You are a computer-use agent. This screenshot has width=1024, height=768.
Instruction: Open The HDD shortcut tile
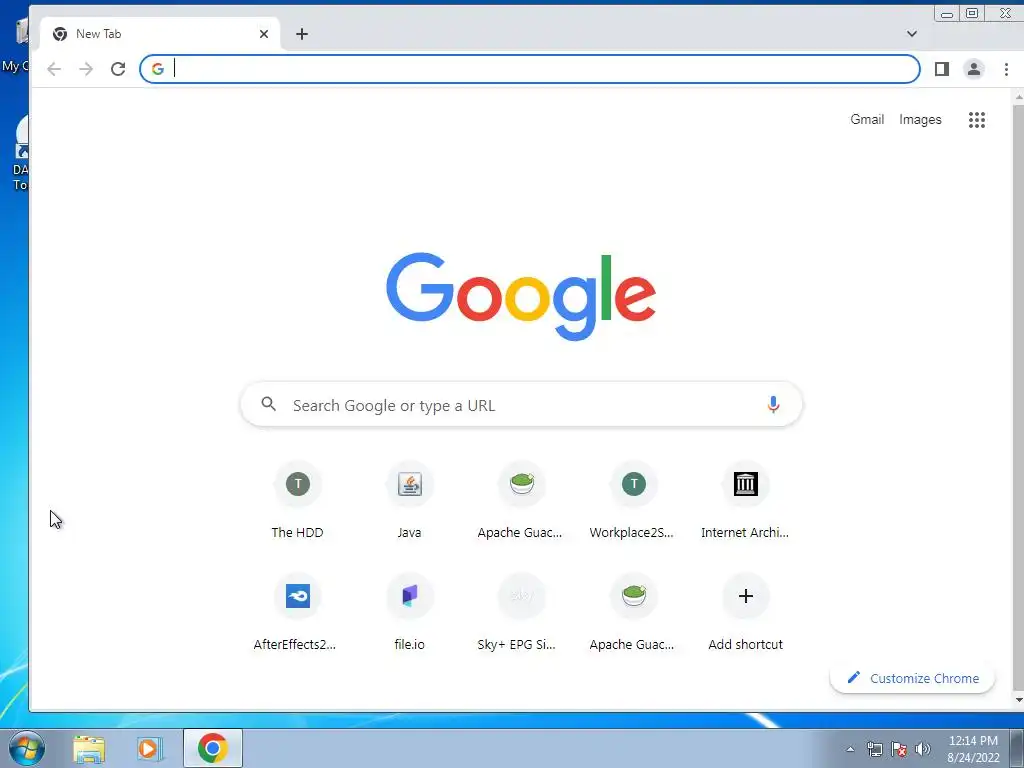(x=297, y=501)
